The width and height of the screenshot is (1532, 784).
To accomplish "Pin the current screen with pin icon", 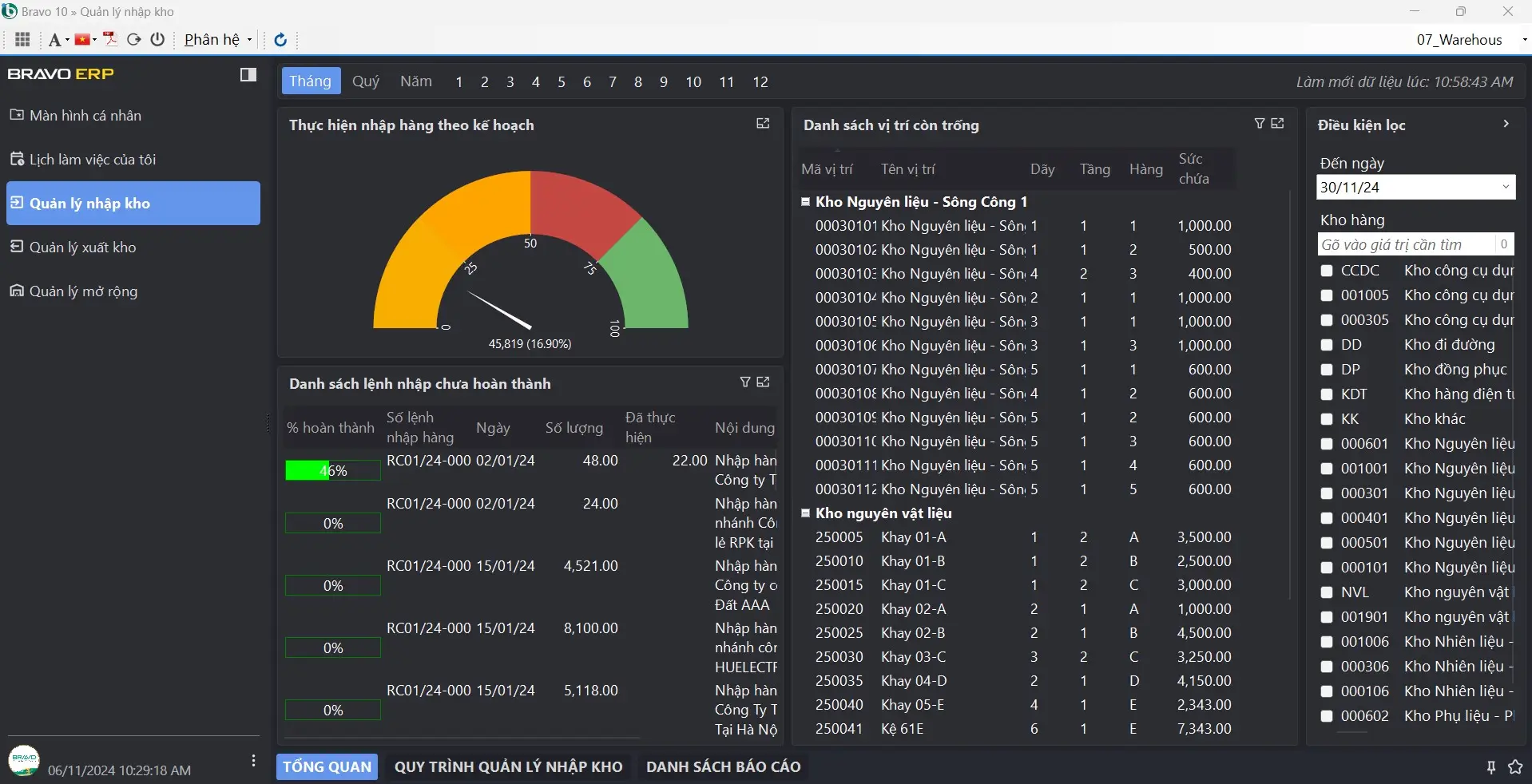I will pyautogui.click(x=1490, y=767).
